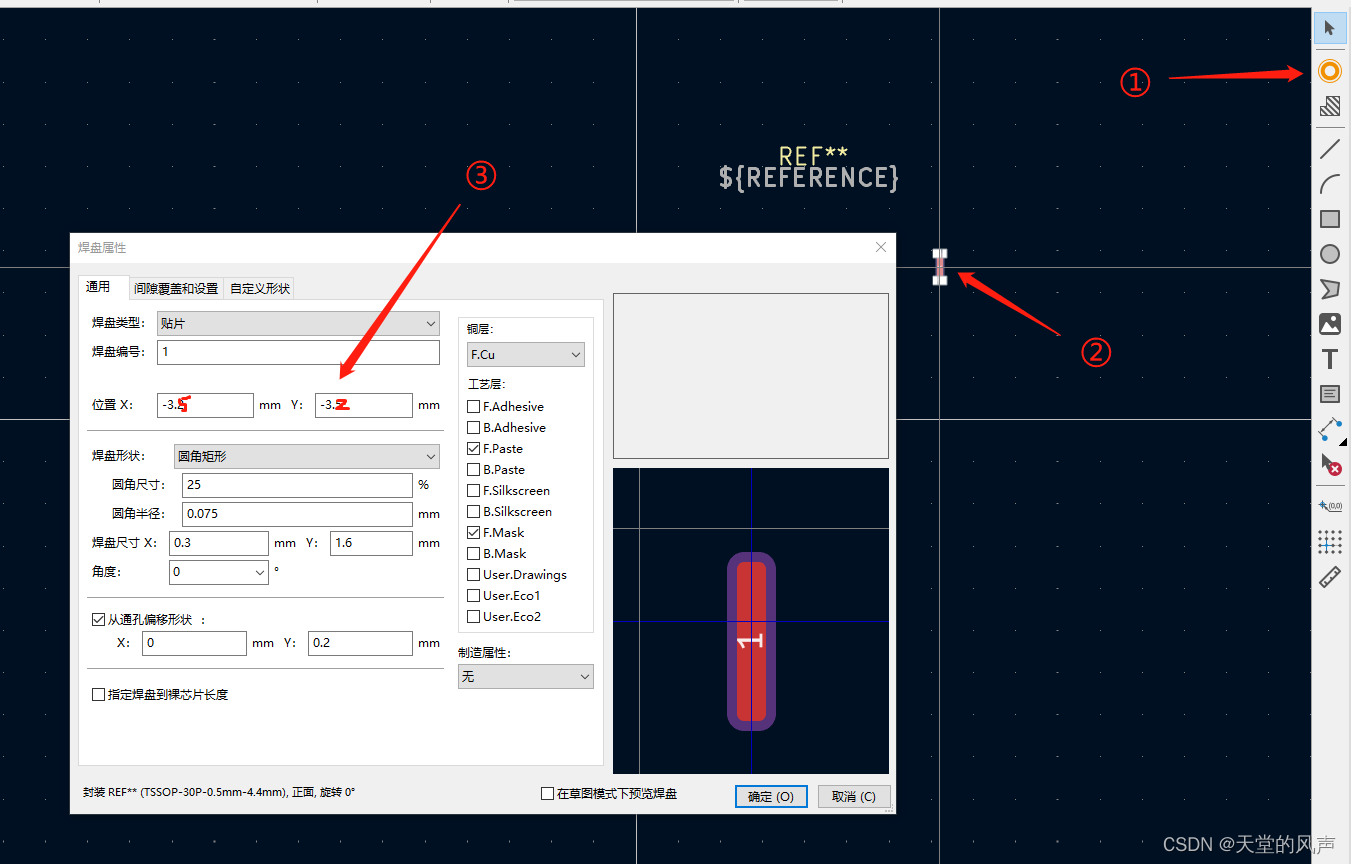Click the shape offset X field
Image resolution: width=1351 pixels, height=864 pixels.
pos(194,643)
